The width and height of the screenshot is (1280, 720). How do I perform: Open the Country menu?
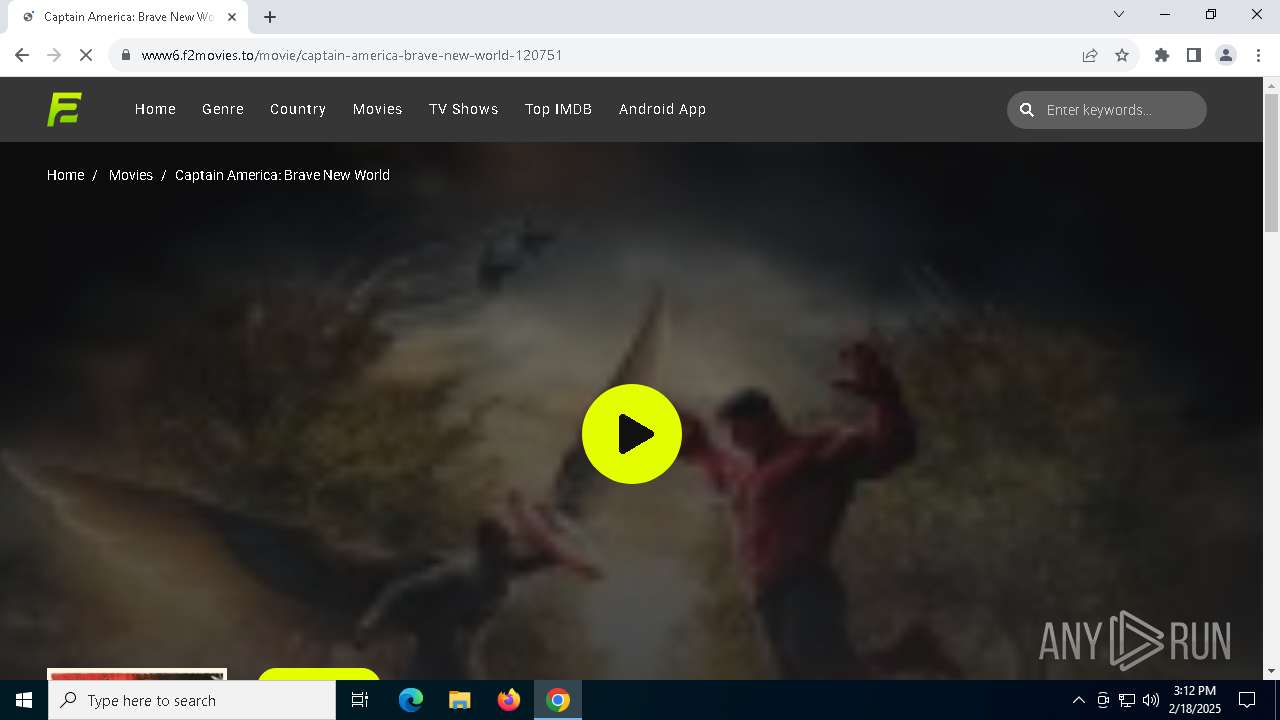click(x=298, y=109)
